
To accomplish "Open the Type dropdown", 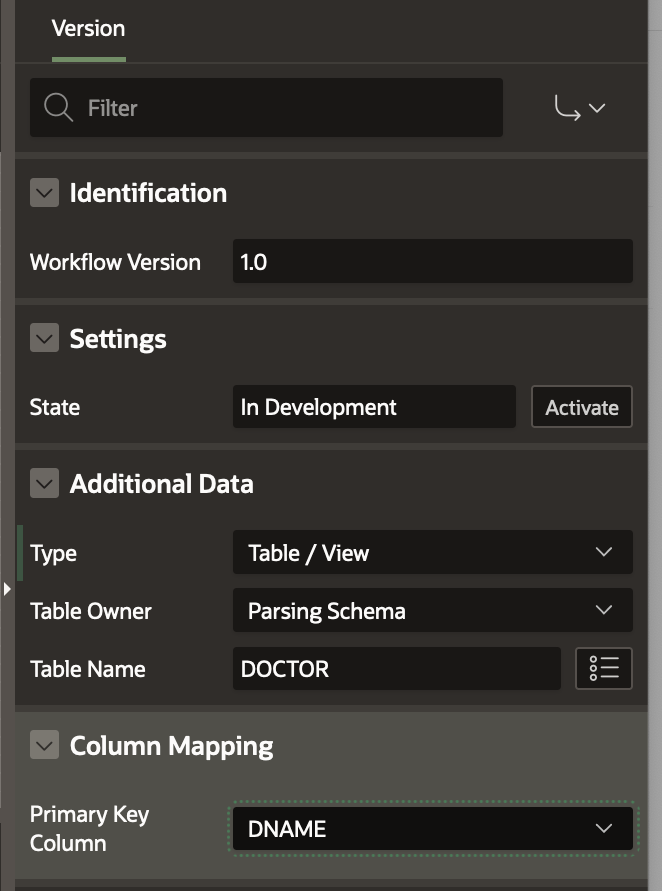I will (432, 552).
